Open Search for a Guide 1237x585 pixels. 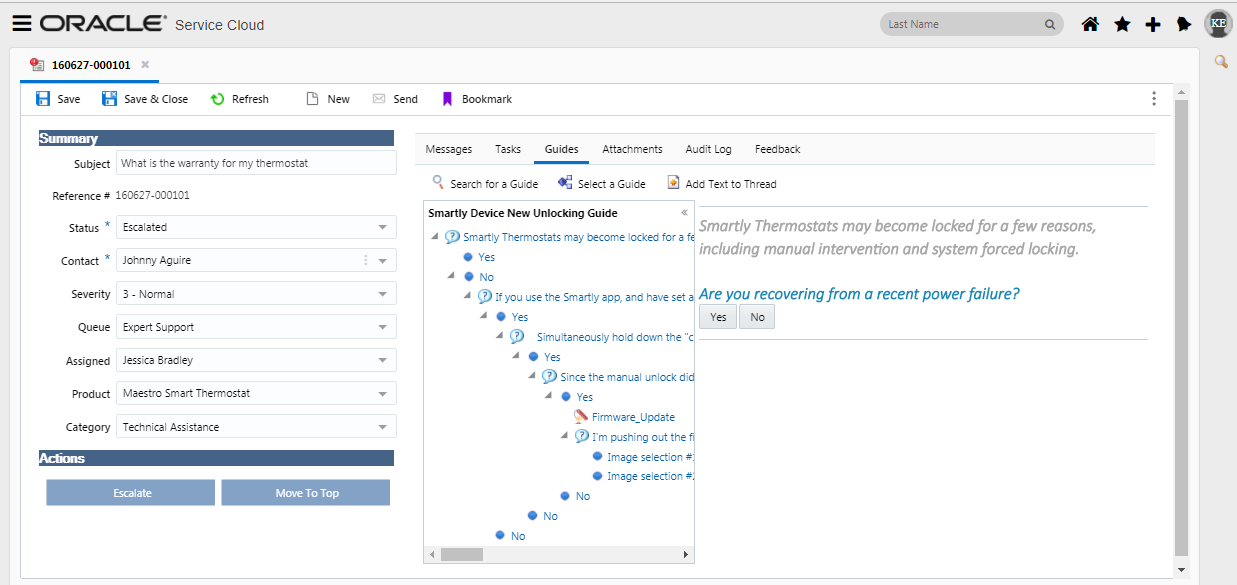(x=437, y=183)
